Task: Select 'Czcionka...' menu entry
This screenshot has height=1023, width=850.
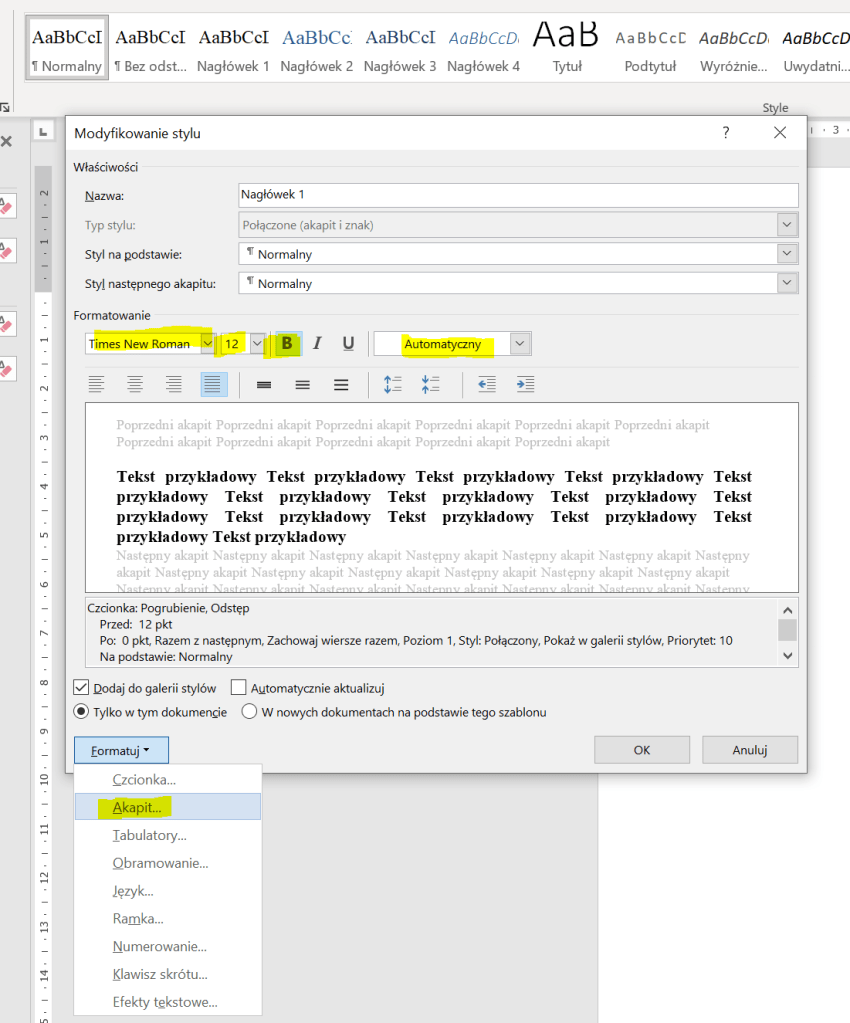Action: pos(144,779)
